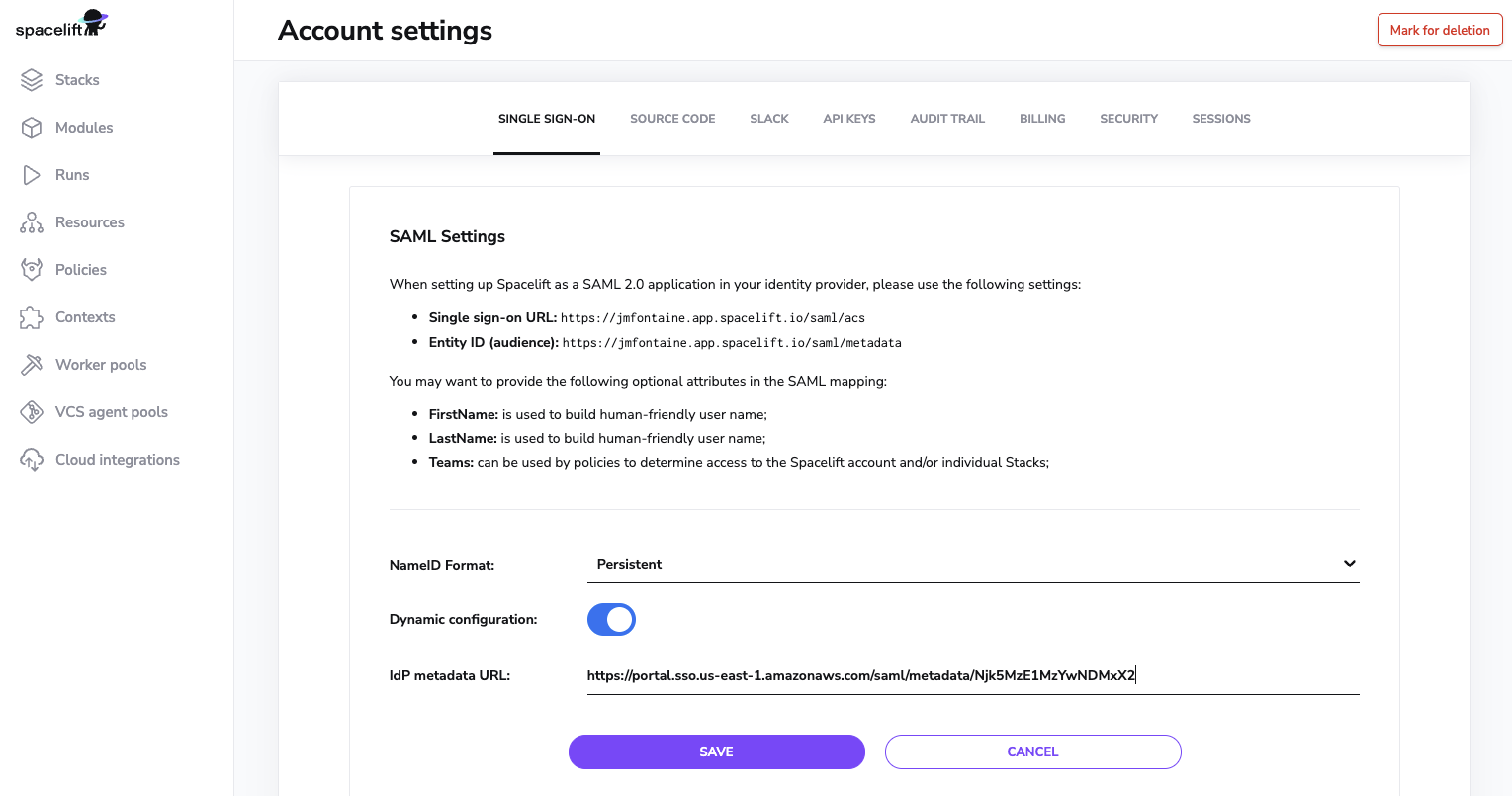
Task: Disable the Dynamic configuration toggle
Action: click(611, 619)
